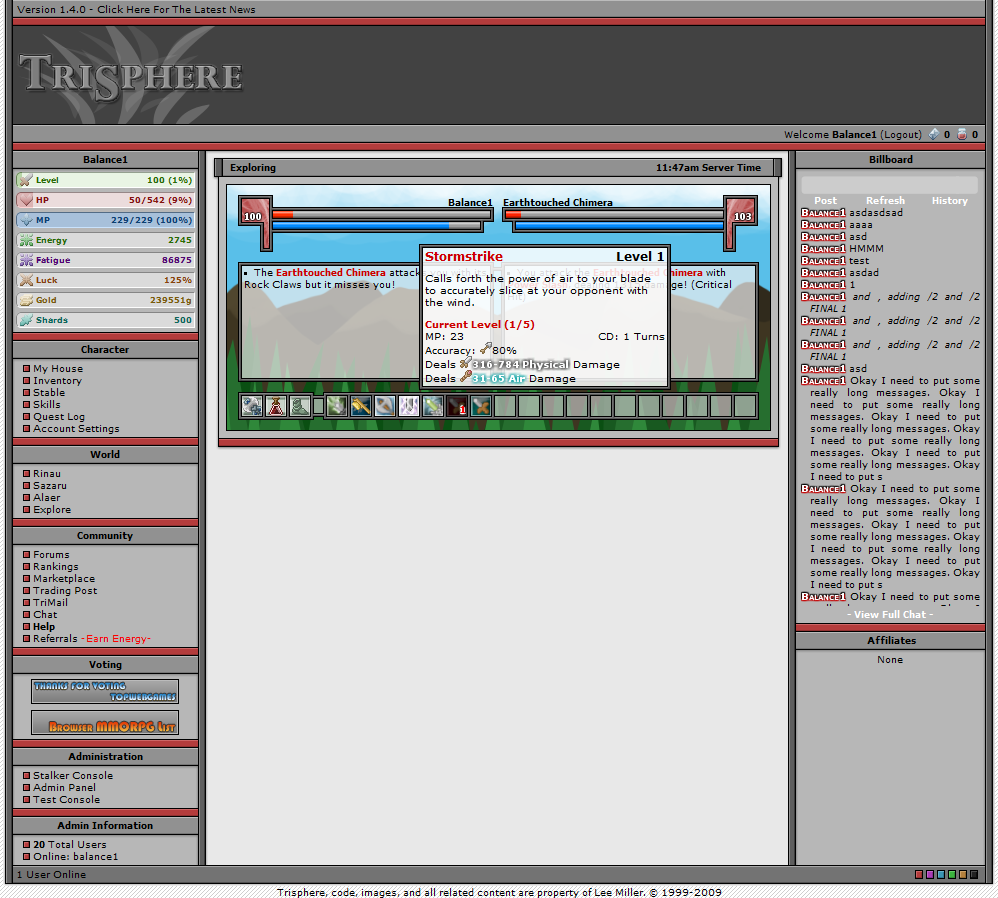Screen dimensions: 998x898
Task: Click the red potion jar icon in header
Action: [962, 134]
